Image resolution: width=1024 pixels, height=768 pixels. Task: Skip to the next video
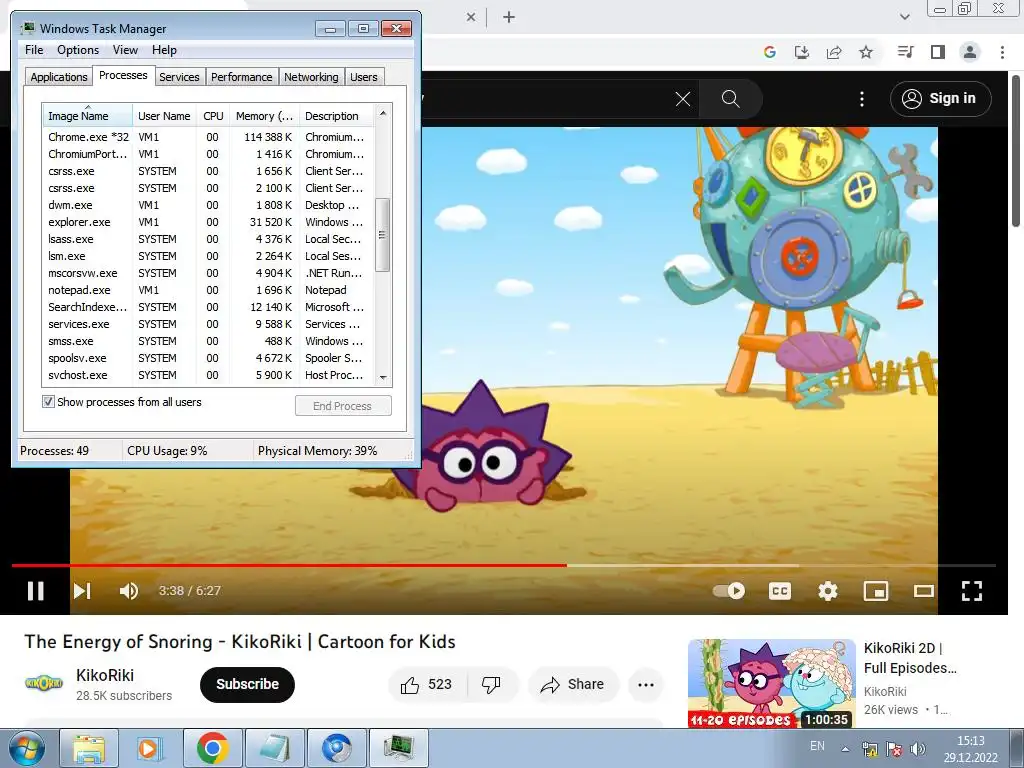[x=82, y=590]
